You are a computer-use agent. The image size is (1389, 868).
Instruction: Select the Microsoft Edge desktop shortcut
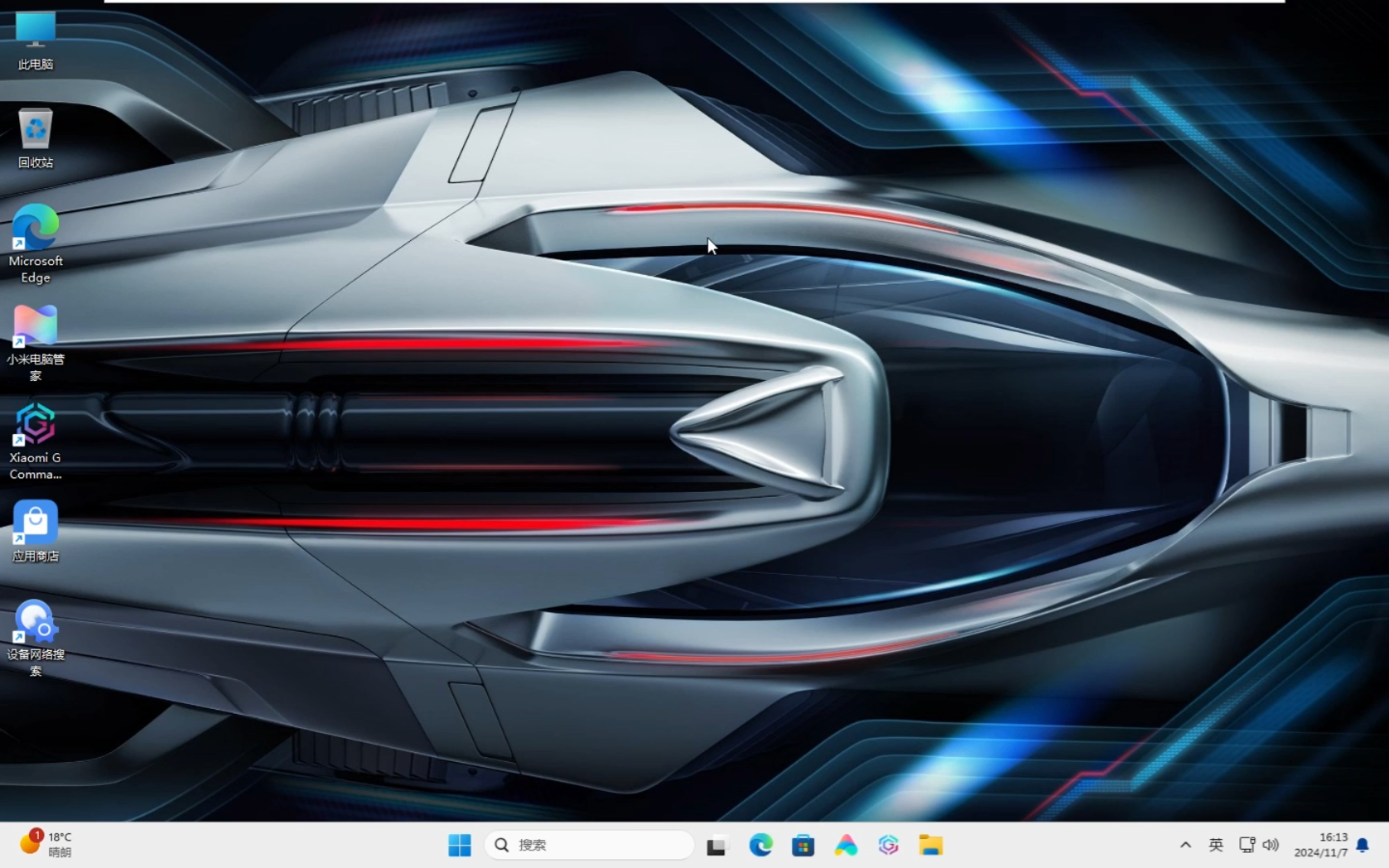click(36, 244)
